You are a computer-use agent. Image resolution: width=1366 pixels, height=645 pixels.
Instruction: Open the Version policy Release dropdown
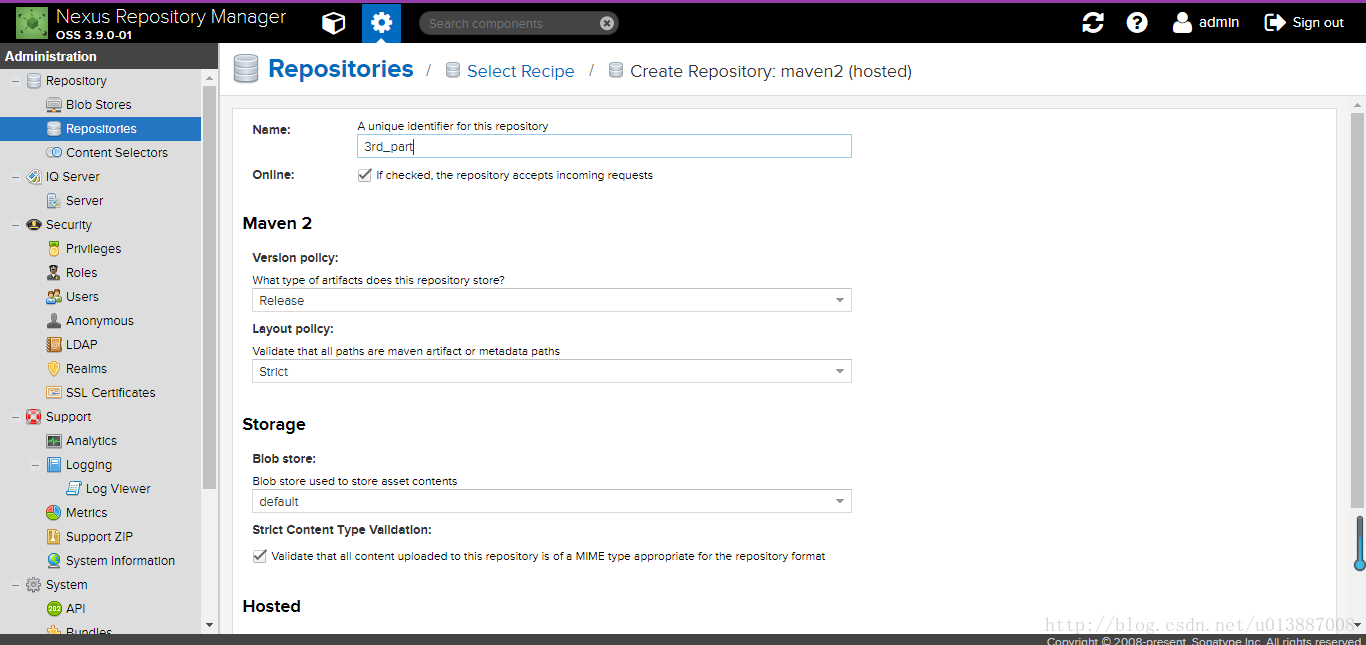coord(552,300)
